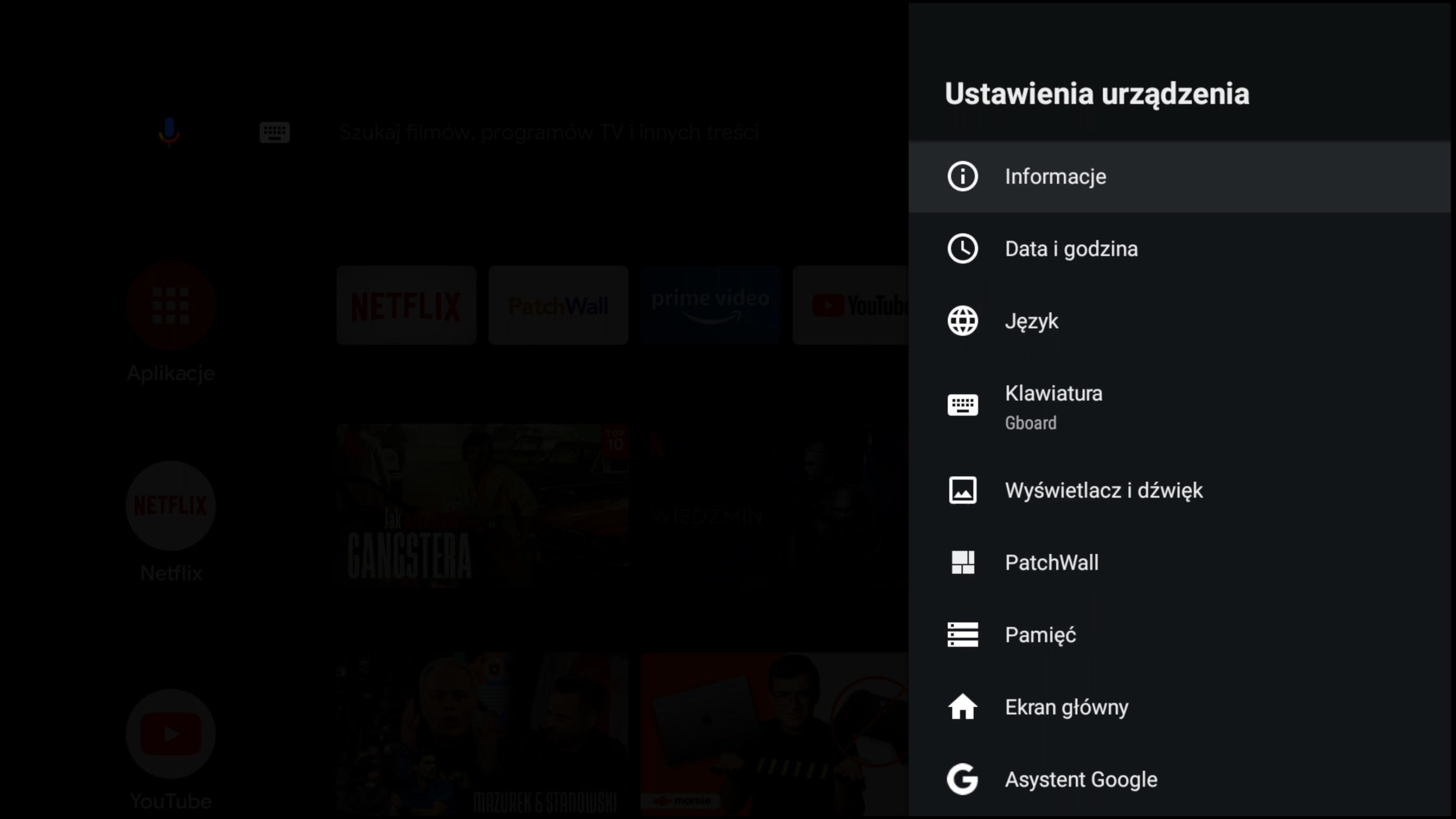The height and width of the screenshot is (819, 1456).
Task: Launch the prime video app tile
Action: pos(710,305)
